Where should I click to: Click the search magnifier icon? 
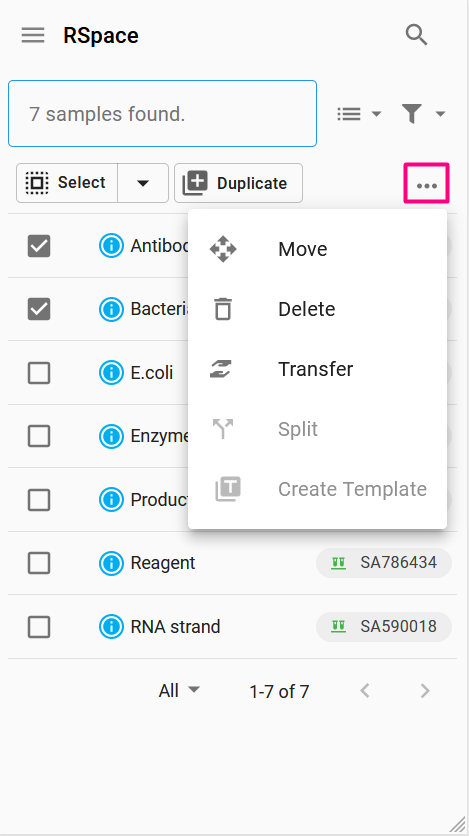416,35
